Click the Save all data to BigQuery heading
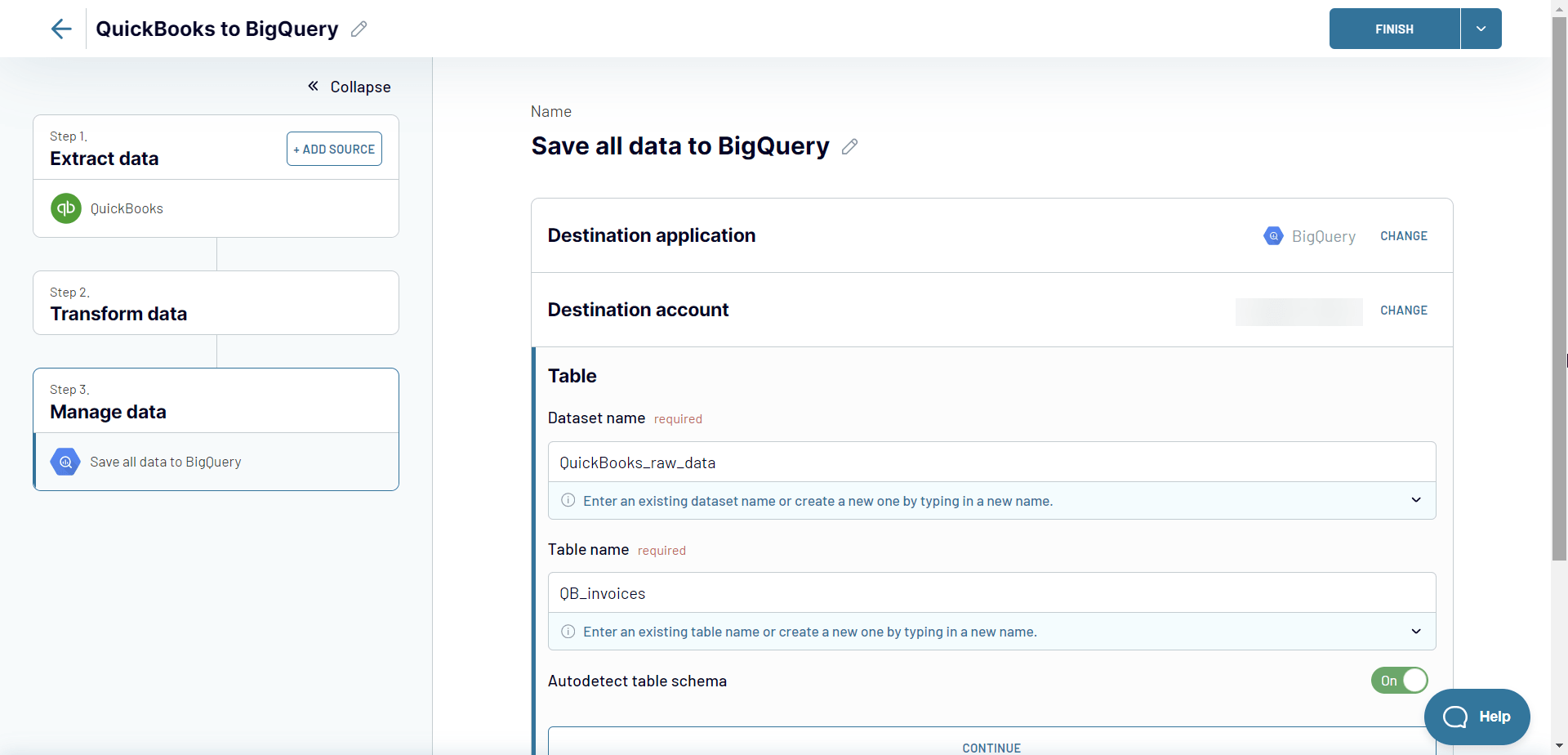The width and height of the screenshot is (1568, 755). coord(680,146)
